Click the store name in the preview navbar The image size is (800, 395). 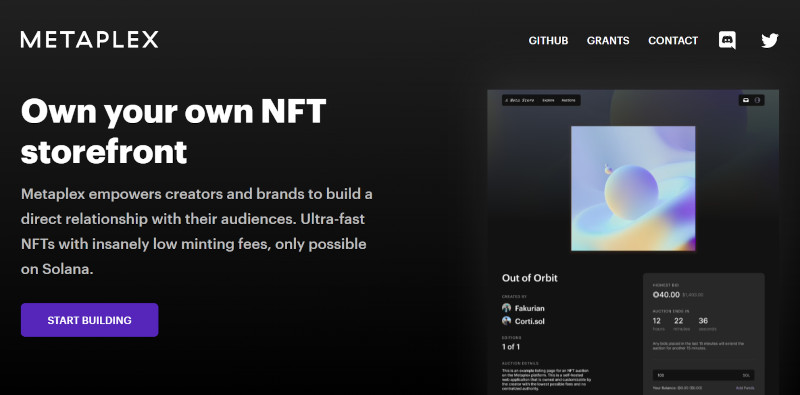coord(519,101)
